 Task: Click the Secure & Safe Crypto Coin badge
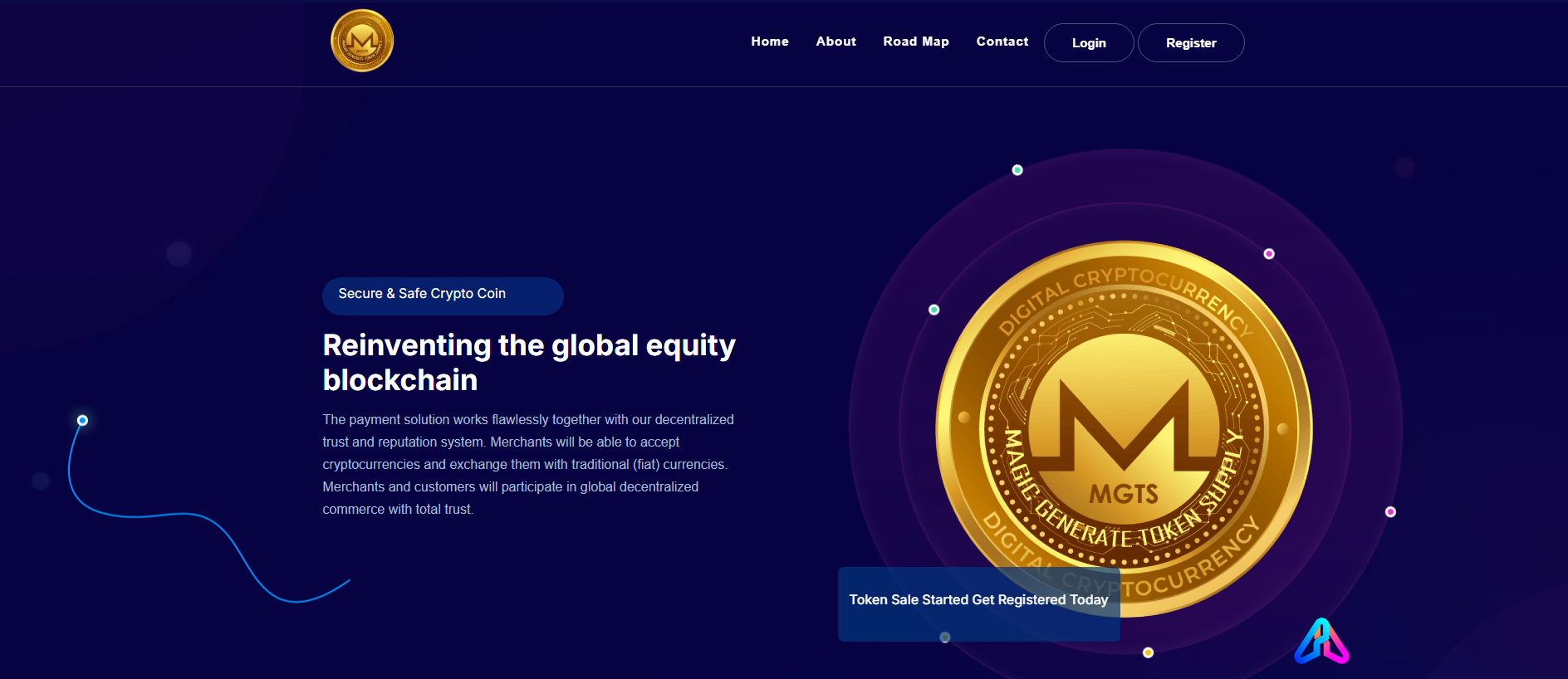pyautogui.click(x=443, y=296)
